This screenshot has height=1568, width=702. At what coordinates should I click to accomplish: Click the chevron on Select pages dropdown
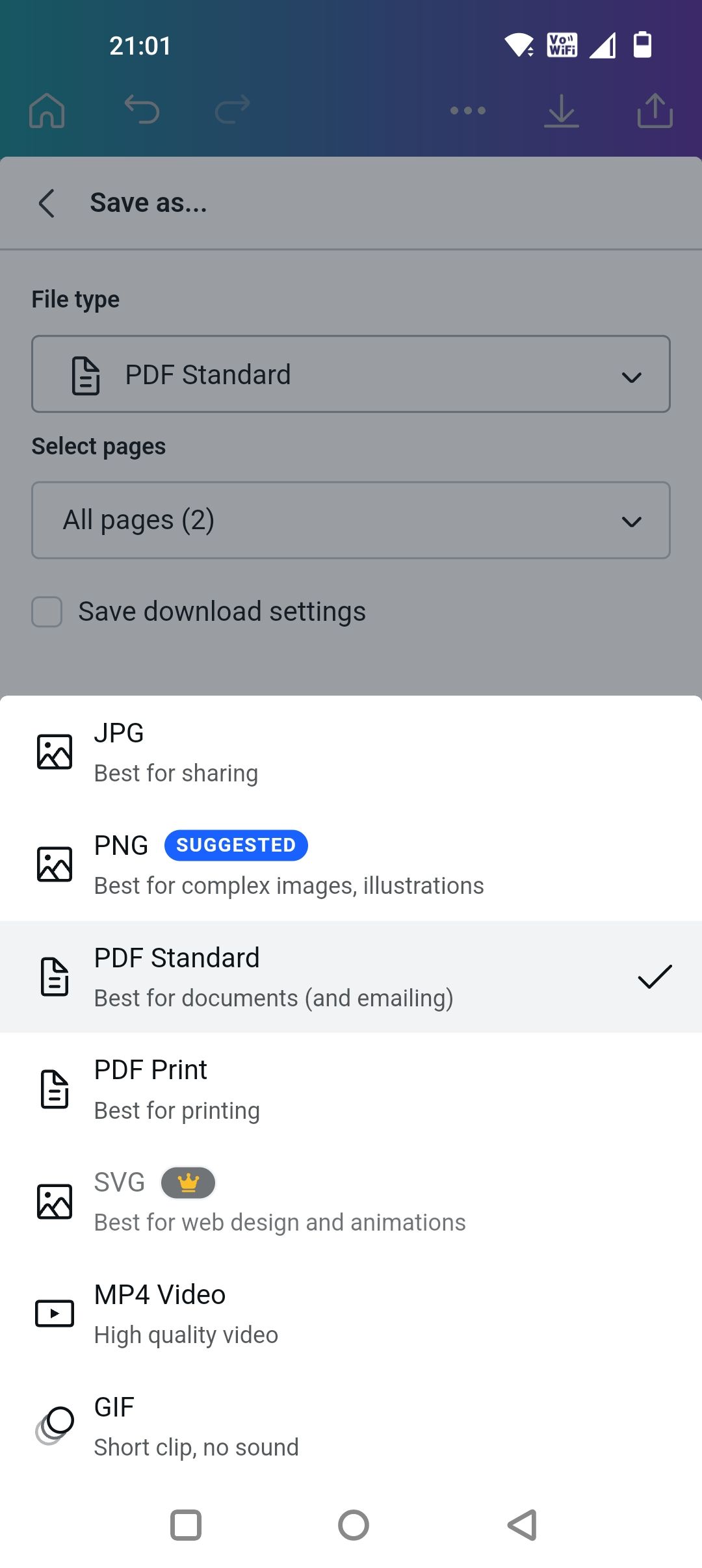click(x=632, y=521)
